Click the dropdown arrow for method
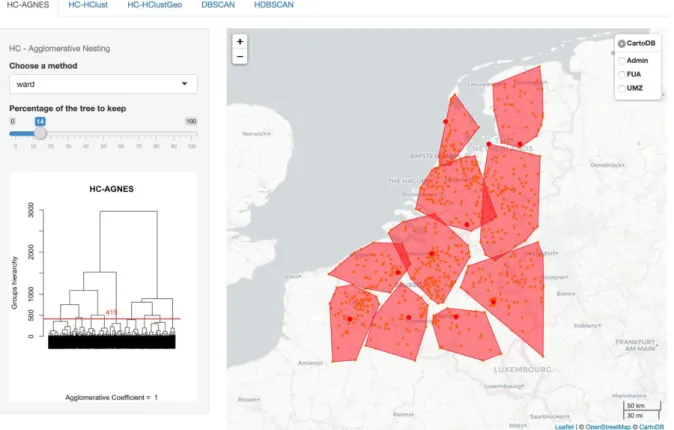The height and width of the screenshot is (430, 674). [184, 84]
